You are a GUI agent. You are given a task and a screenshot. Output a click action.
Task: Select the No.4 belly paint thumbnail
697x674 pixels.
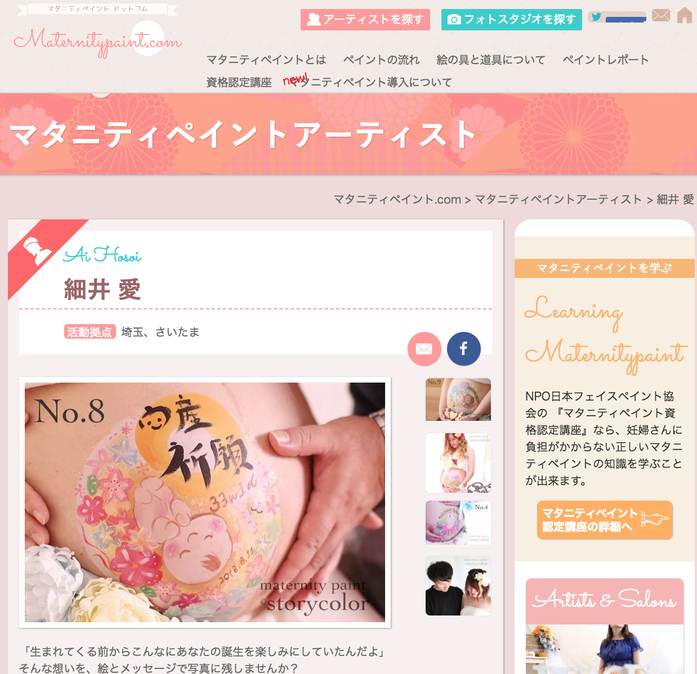pos(458,523)
